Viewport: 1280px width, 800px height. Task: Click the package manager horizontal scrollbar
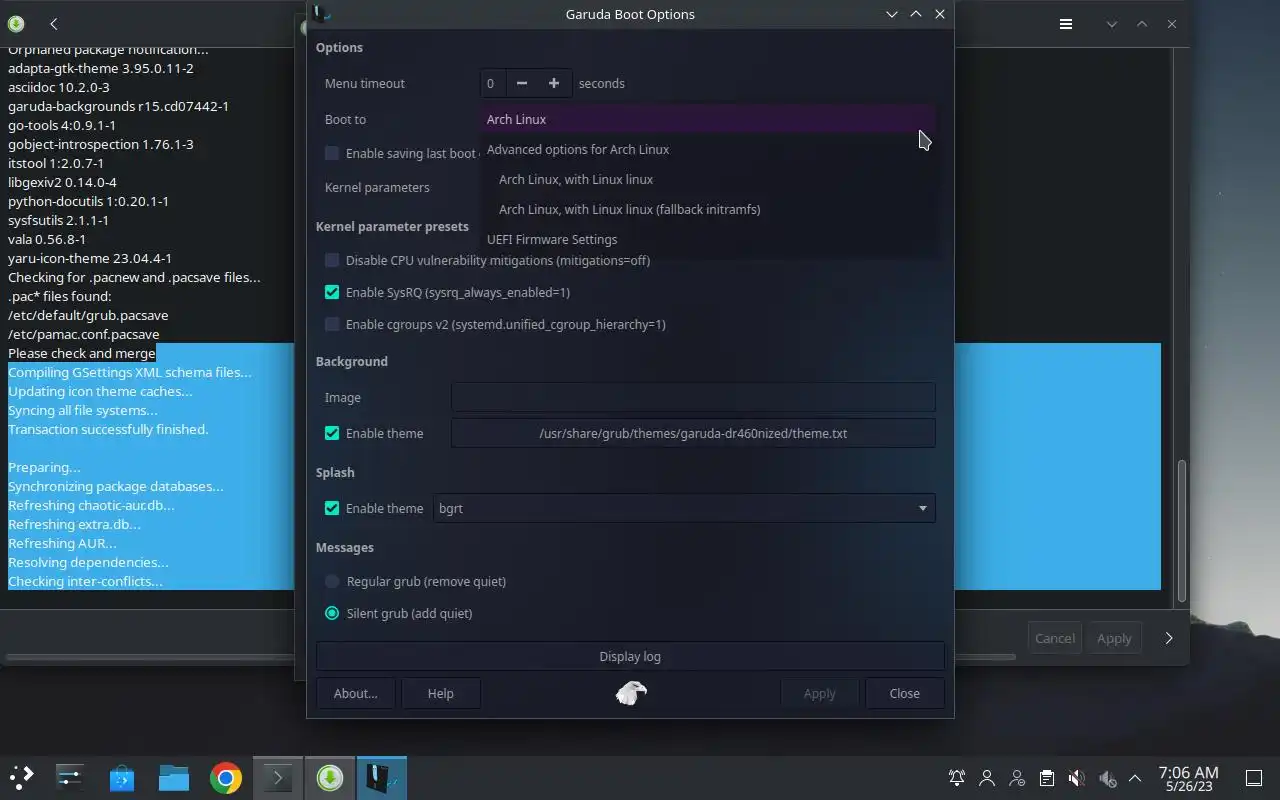click(510, 657)
